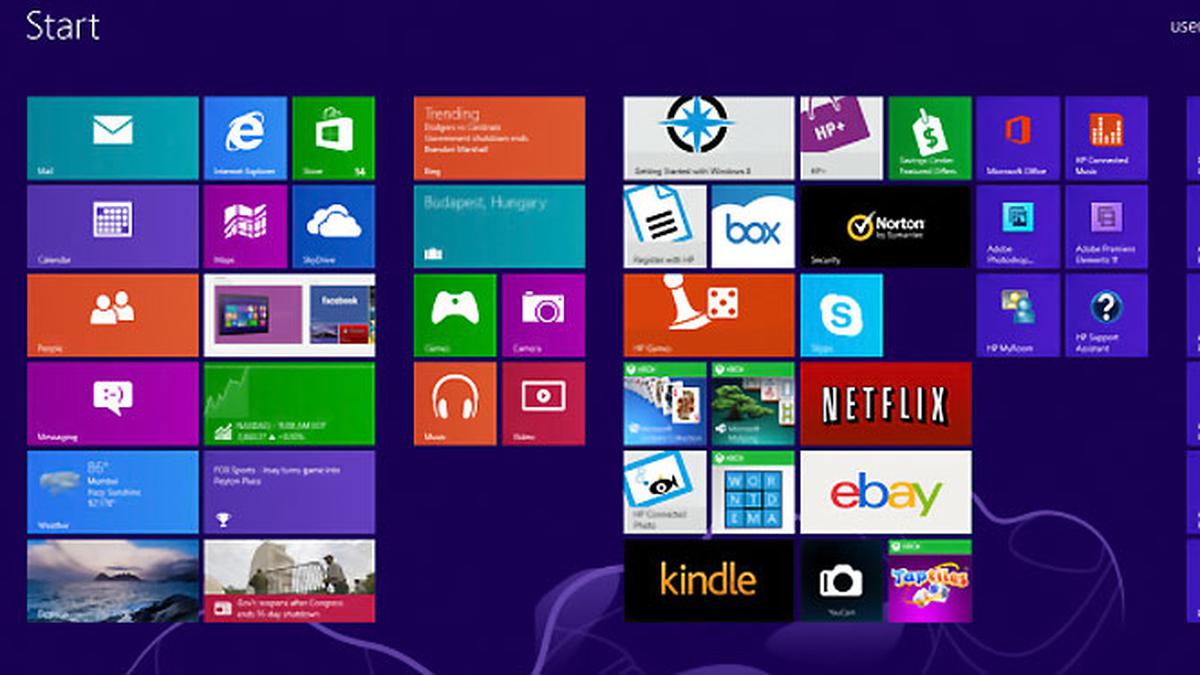Open the SkyDrive tile

(x=333, y=226)
